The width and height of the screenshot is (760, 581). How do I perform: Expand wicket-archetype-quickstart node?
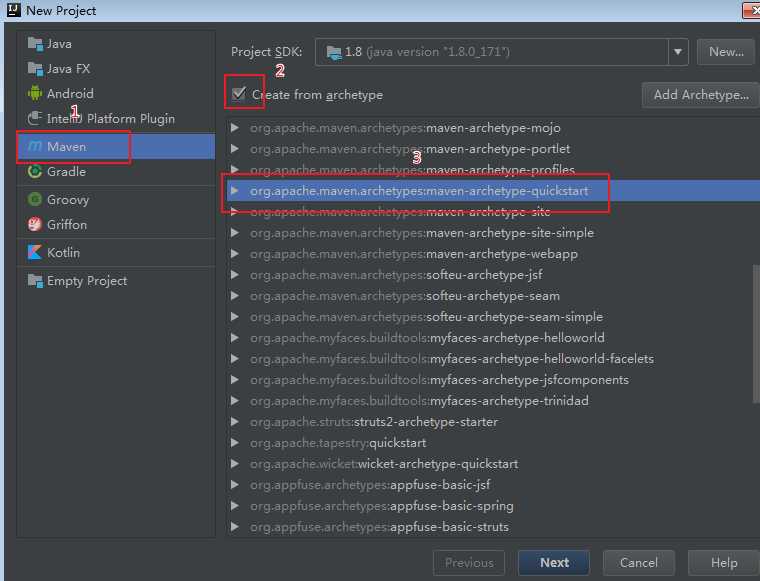[x=235, y=464]
